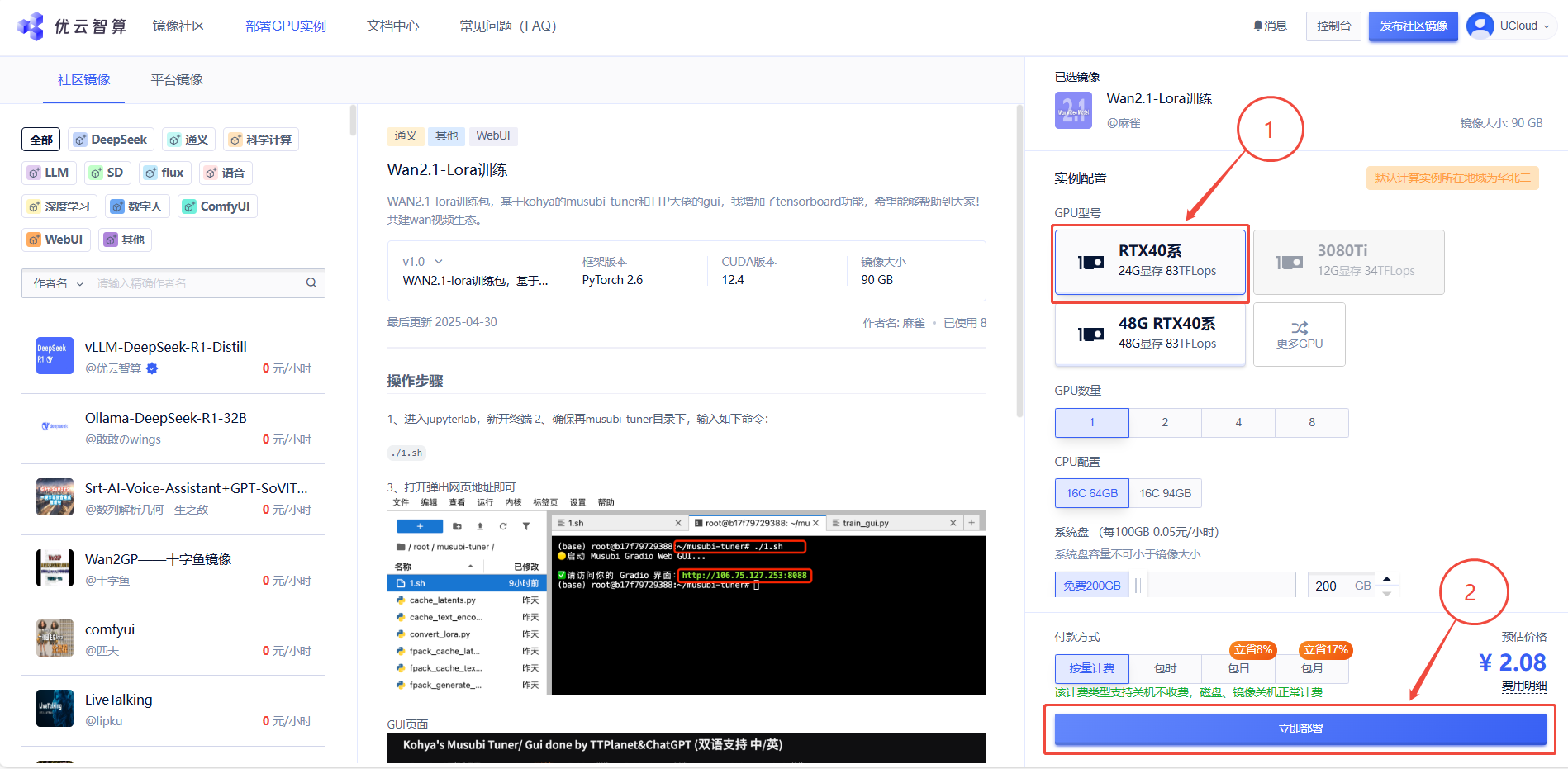This screenshot has height=769, width=1568.
Task: Click the detail panel vertical scrollbar
Action: click(x=1019, y=262)
